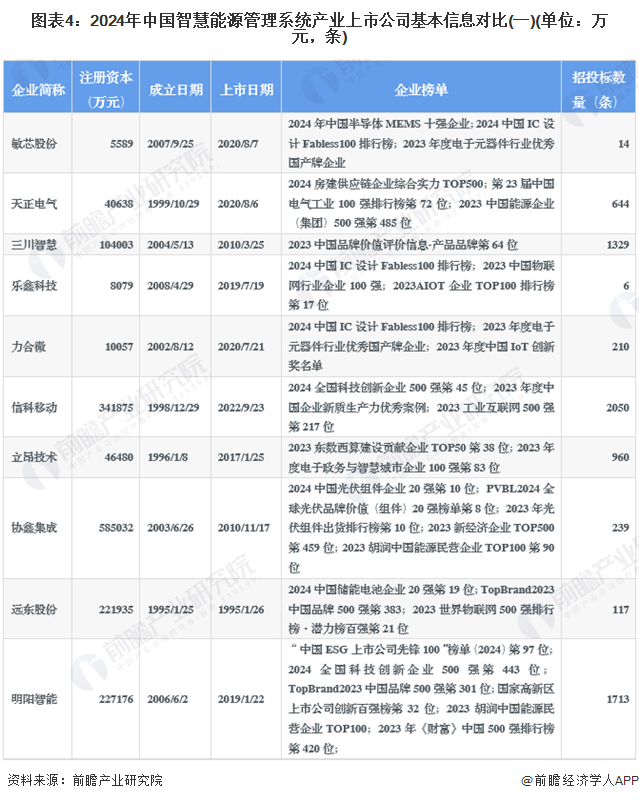The image size is (639, 801).
Task: Click bid count value 117
Action: click(x=621, y=609)
